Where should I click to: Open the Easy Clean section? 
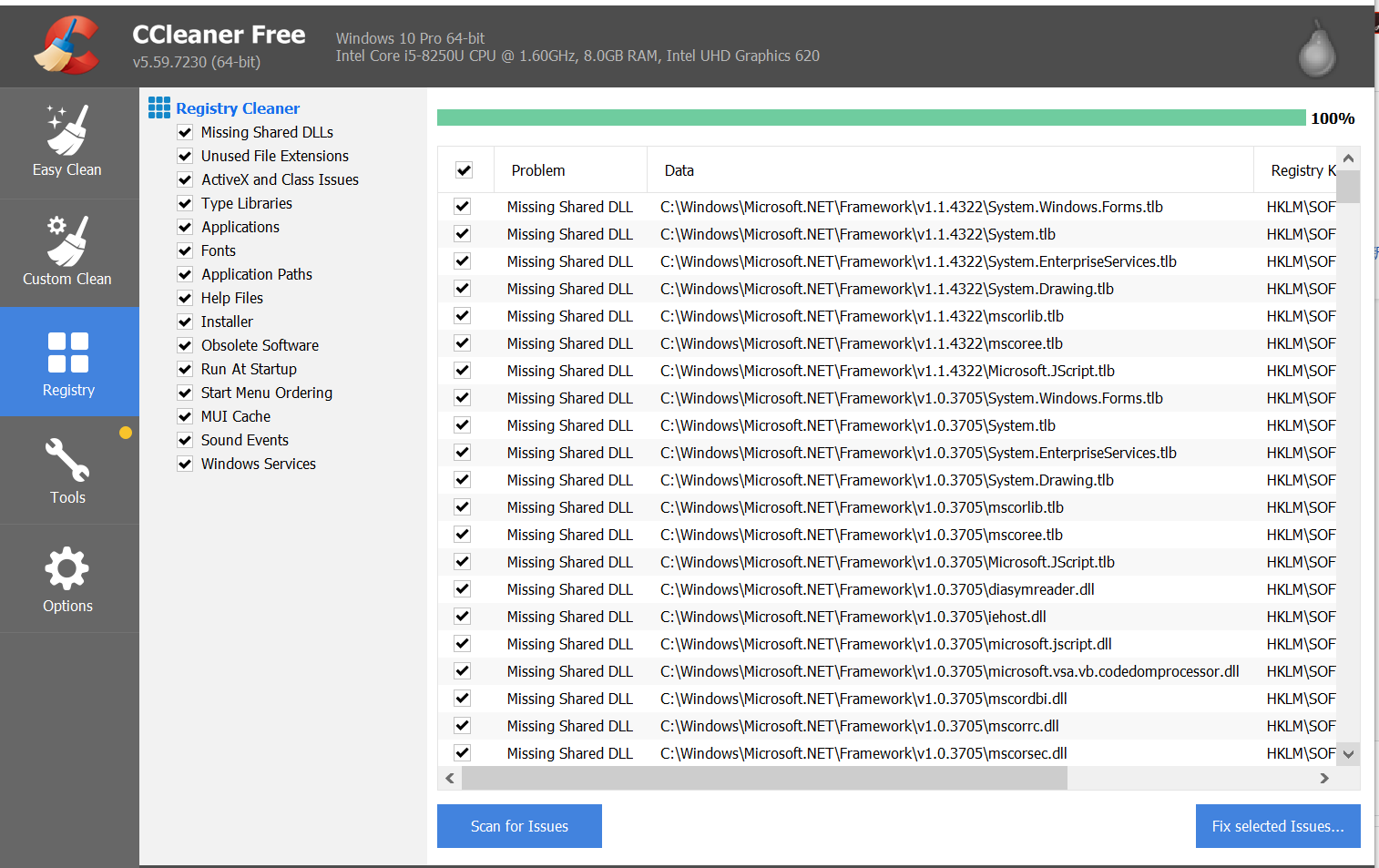68,143
